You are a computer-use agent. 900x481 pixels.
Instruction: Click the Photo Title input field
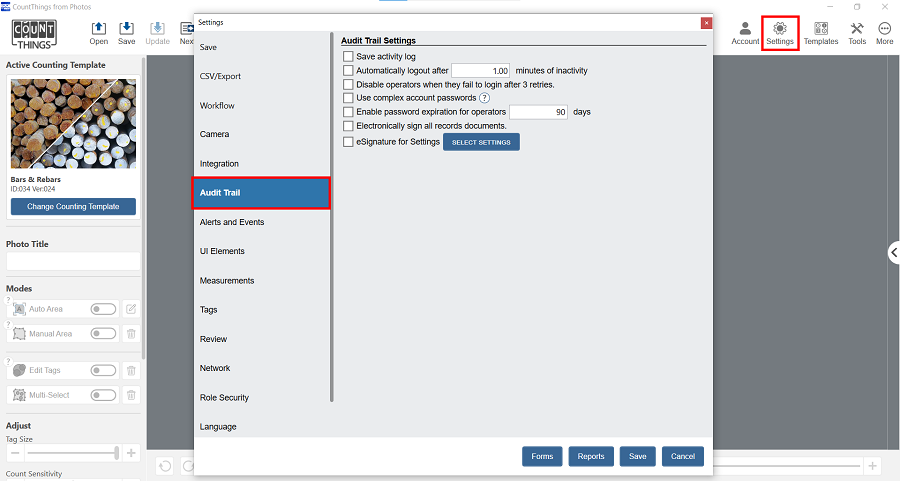point(73,261)
